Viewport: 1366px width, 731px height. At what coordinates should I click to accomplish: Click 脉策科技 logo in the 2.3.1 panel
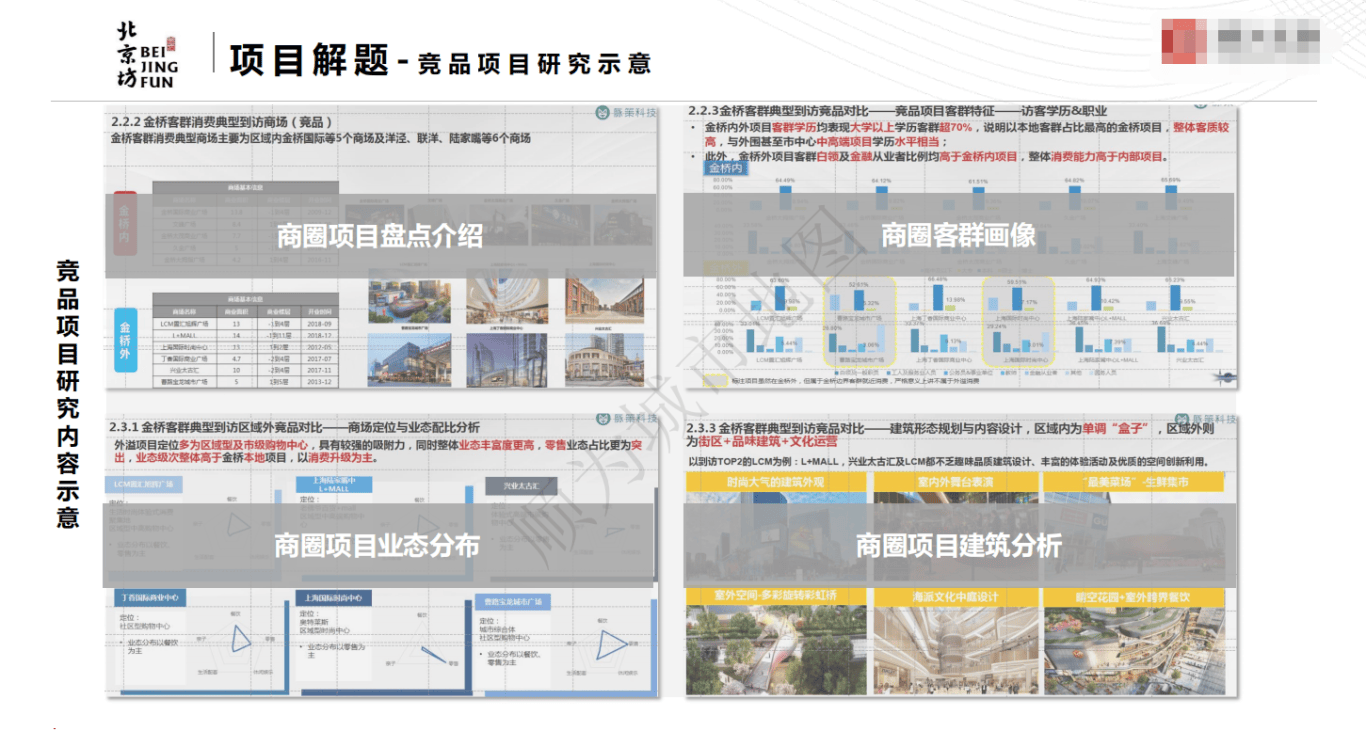click(x=626, y=419)
